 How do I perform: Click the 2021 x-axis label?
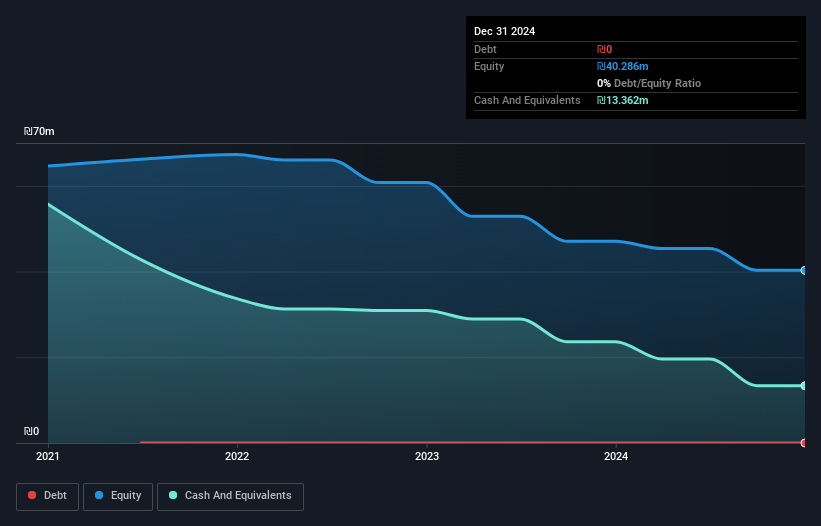(x=48, y=456)
